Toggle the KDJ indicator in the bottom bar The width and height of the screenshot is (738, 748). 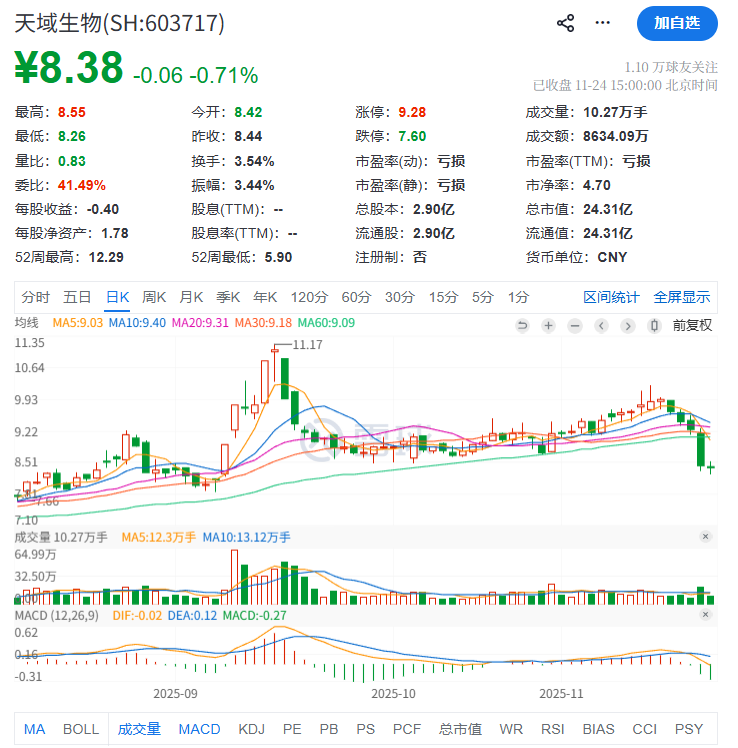(x=252, y=729)
